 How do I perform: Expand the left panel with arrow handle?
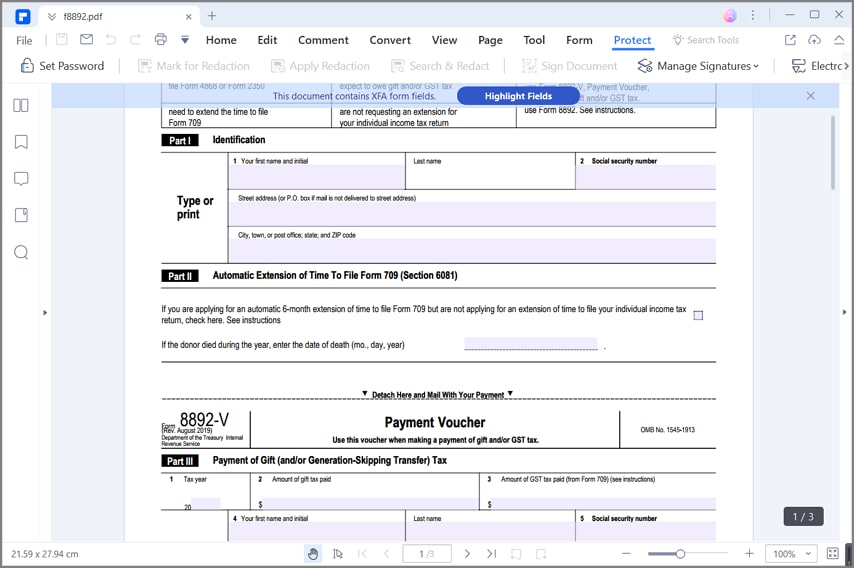pos(45,313)
